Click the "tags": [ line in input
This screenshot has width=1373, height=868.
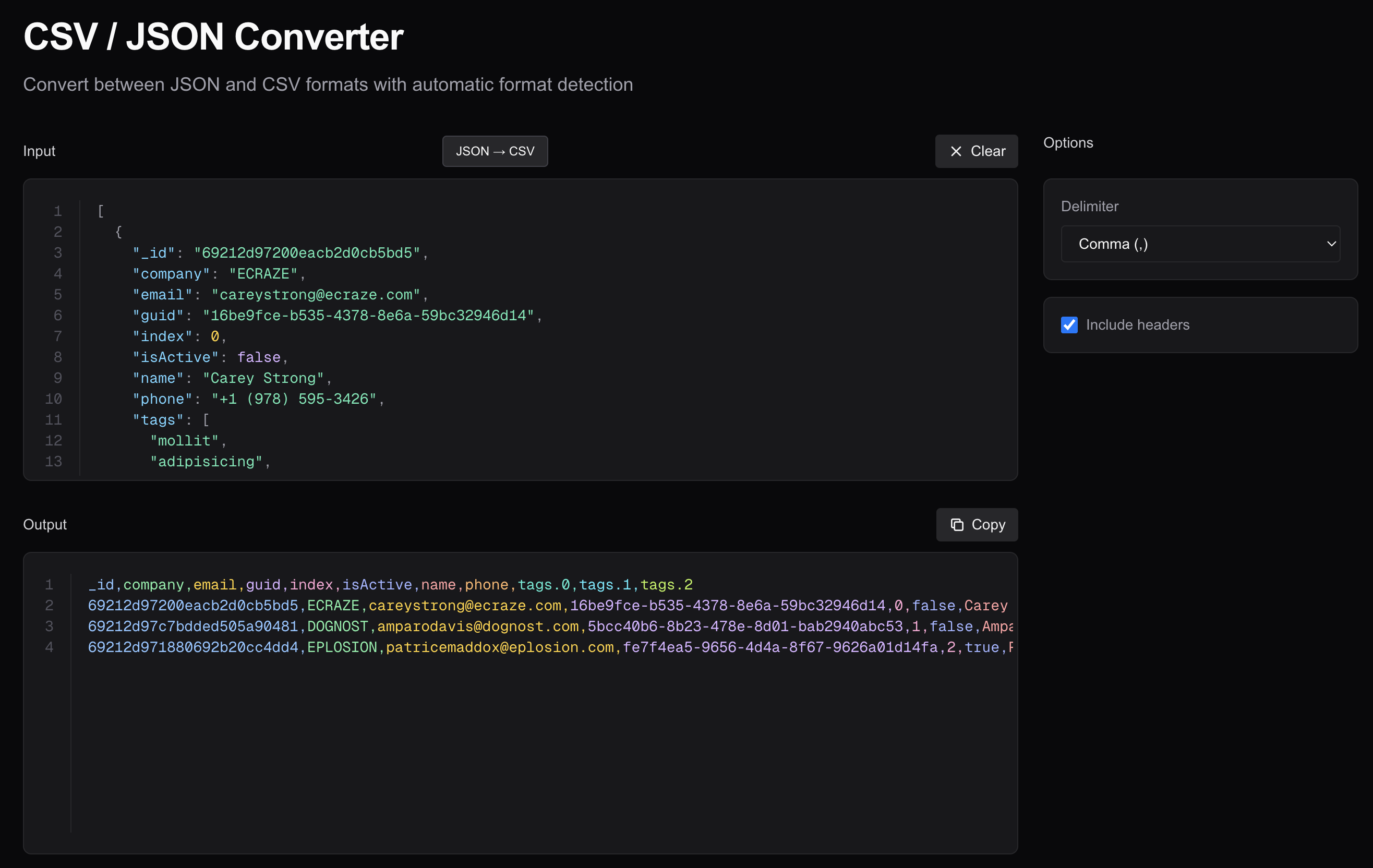tap(171, 420)
